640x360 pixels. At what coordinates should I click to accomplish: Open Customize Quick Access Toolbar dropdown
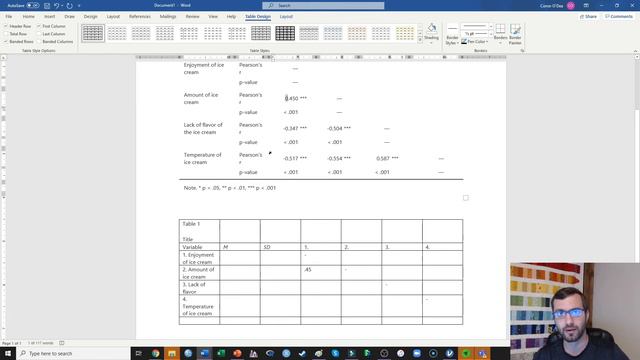[x=79, y=6]
